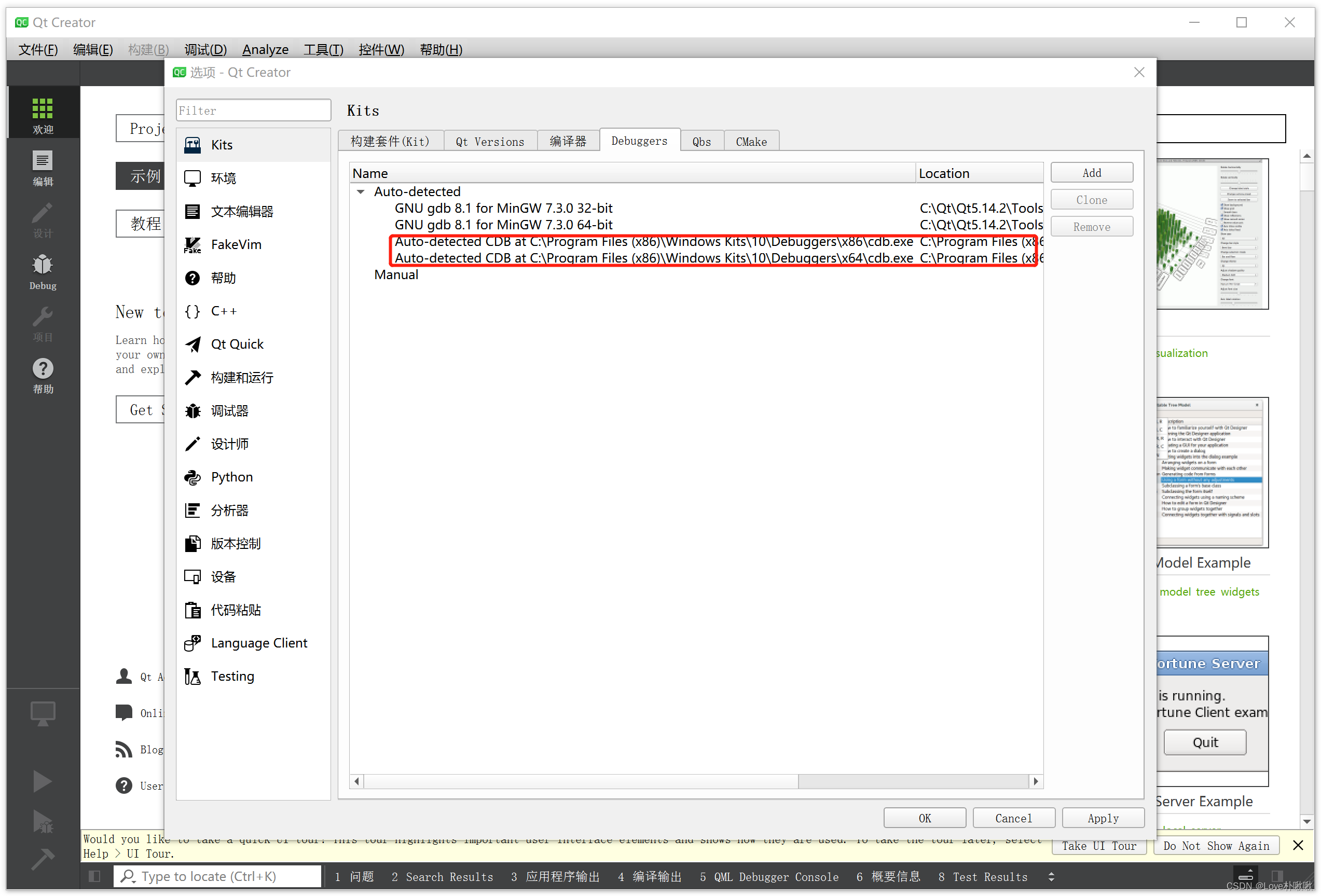The image size is (1321, 896).
Task: Open the Python options section
Action: coord(231,477)
